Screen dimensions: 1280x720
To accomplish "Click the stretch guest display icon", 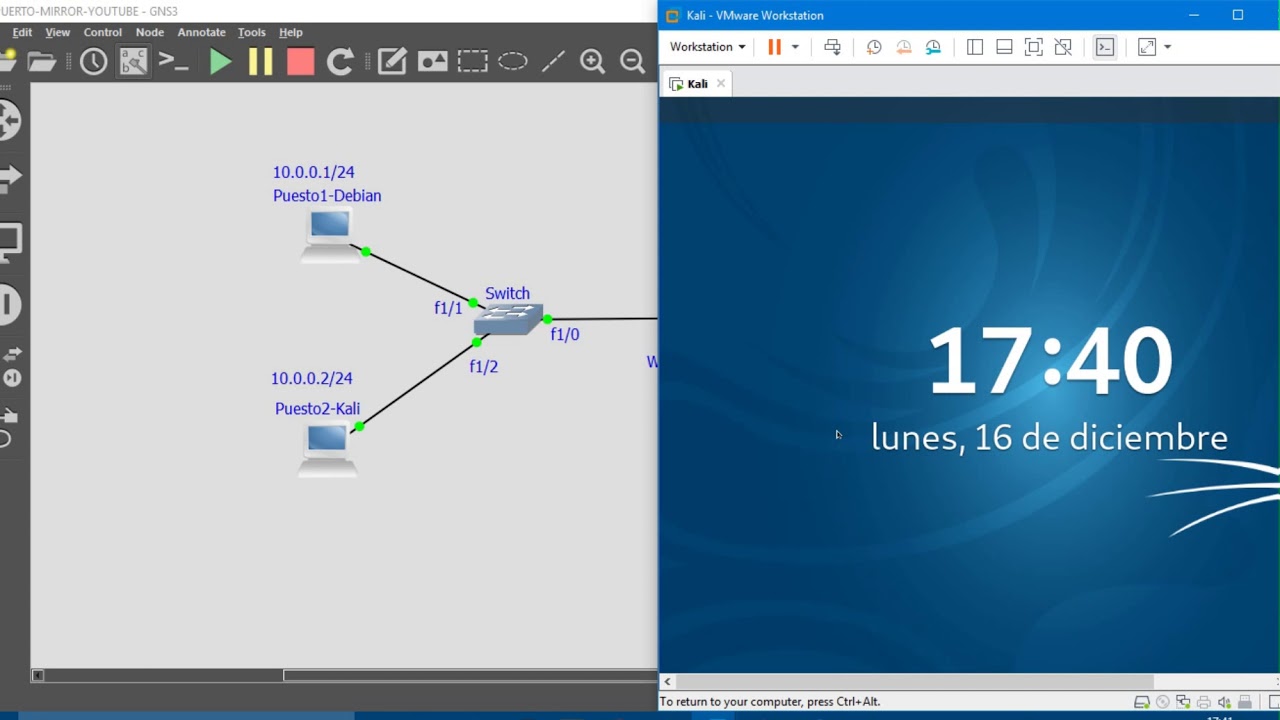I will (x=1147, y=47).
